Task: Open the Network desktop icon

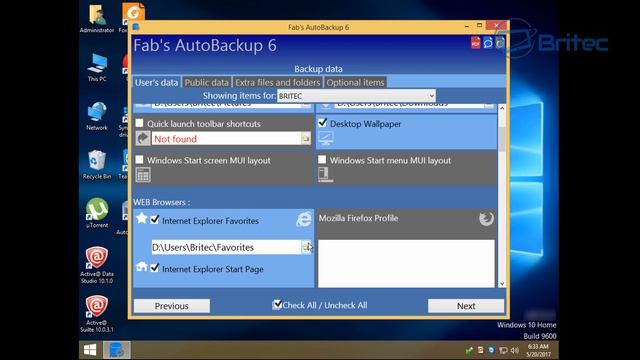Action: pyautogui.click(x=97, y=116)
